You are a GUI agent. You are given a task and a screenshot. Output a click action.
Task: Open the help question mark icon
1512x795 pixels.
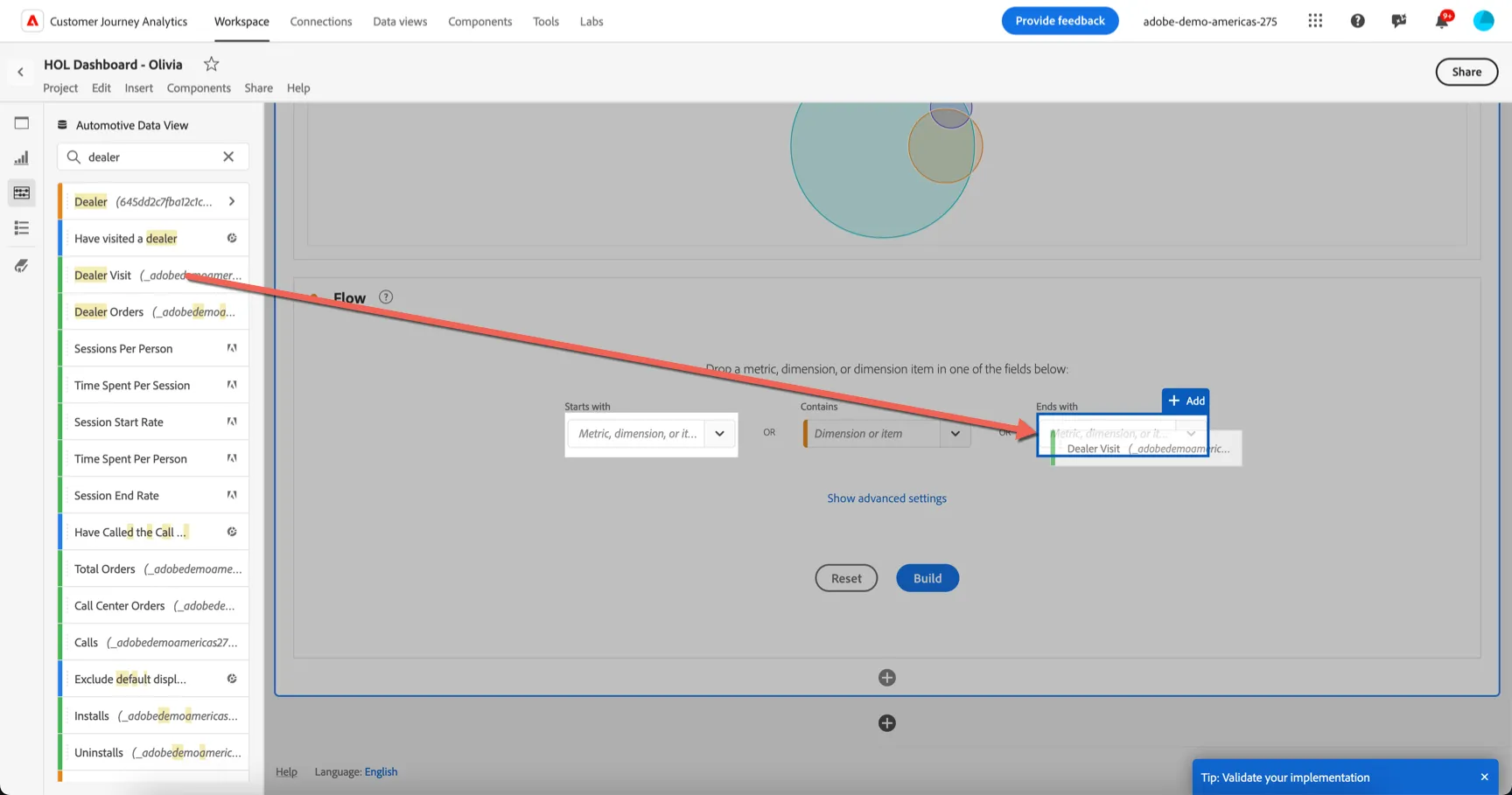(x=1357, y=21)
